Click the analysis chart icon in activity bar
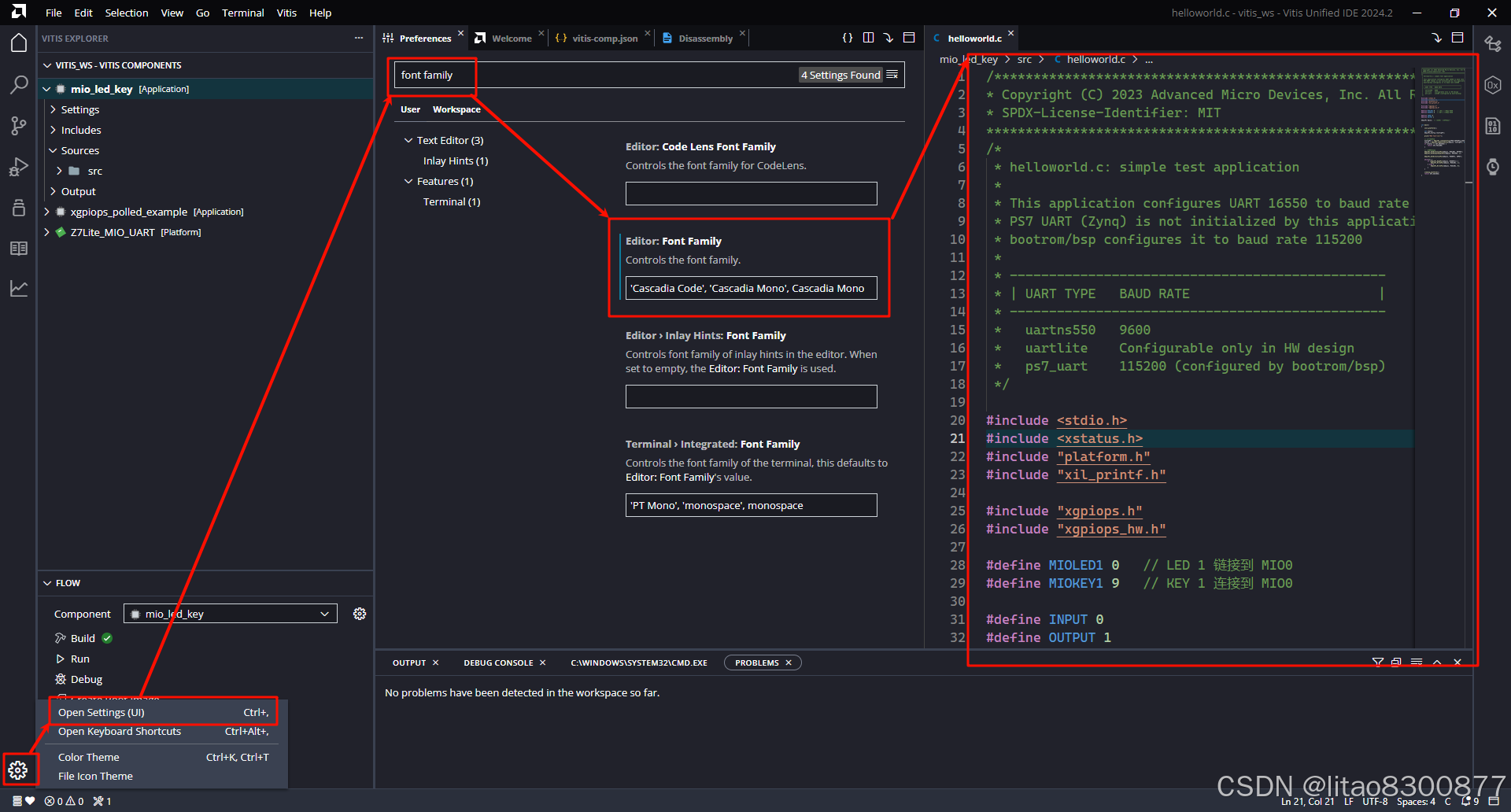Viewport: 1511px width, 812px height. 19,289
